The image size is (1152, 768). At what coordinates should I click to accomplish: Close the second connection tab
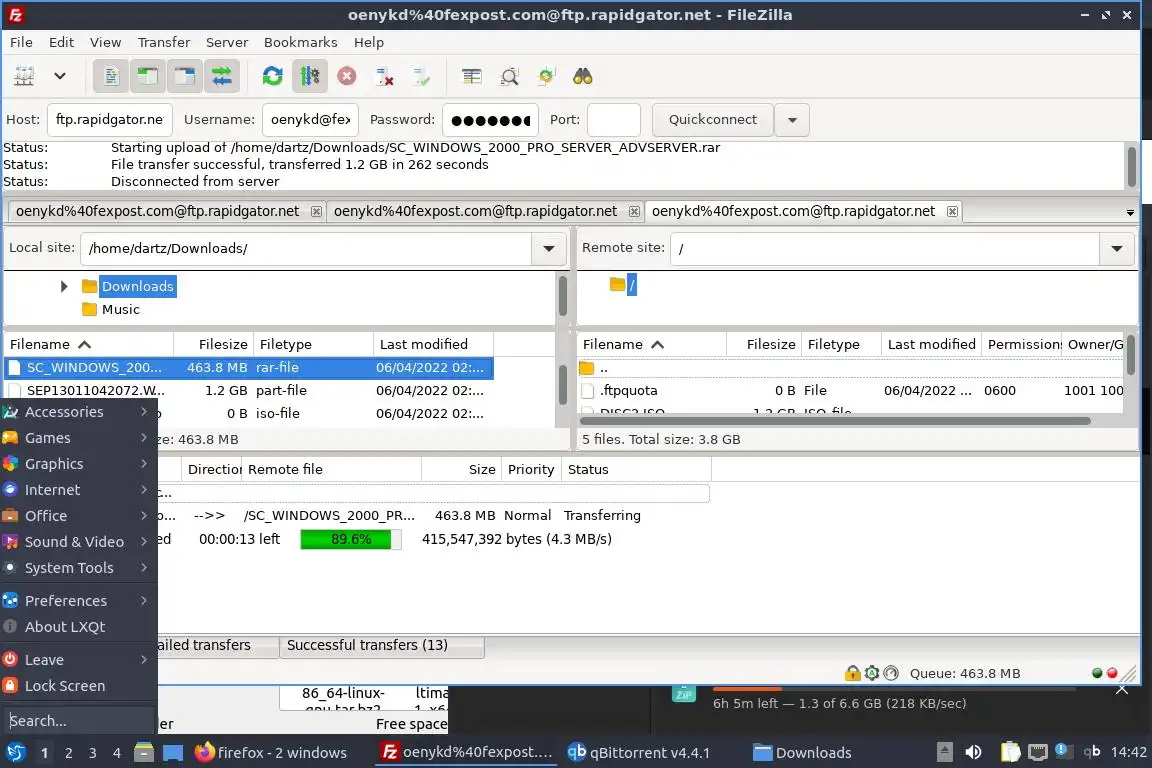[x=634, y=212]
